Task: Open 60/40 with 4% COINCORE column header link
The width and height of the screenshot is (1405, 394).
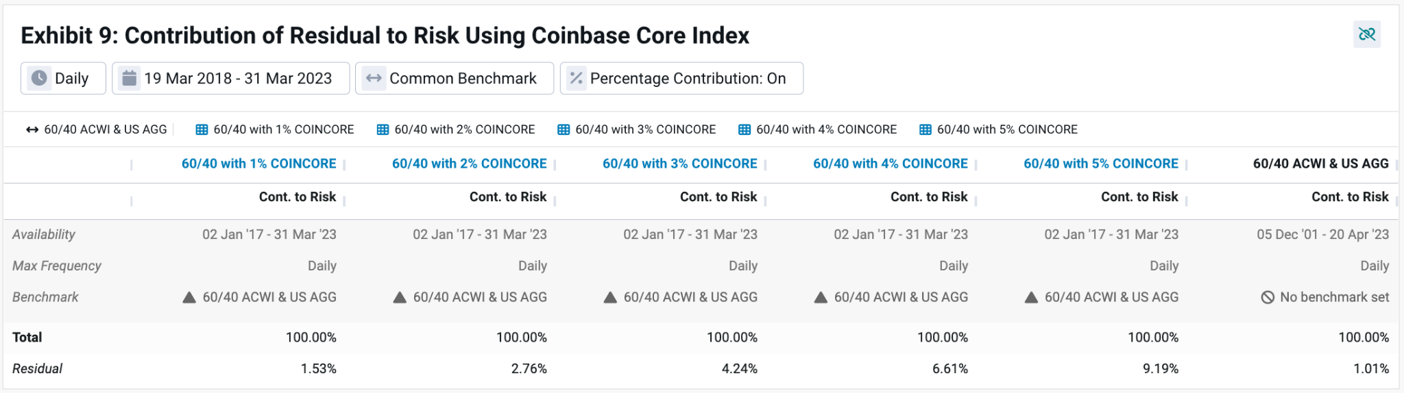Action: (x=890, y=164)
